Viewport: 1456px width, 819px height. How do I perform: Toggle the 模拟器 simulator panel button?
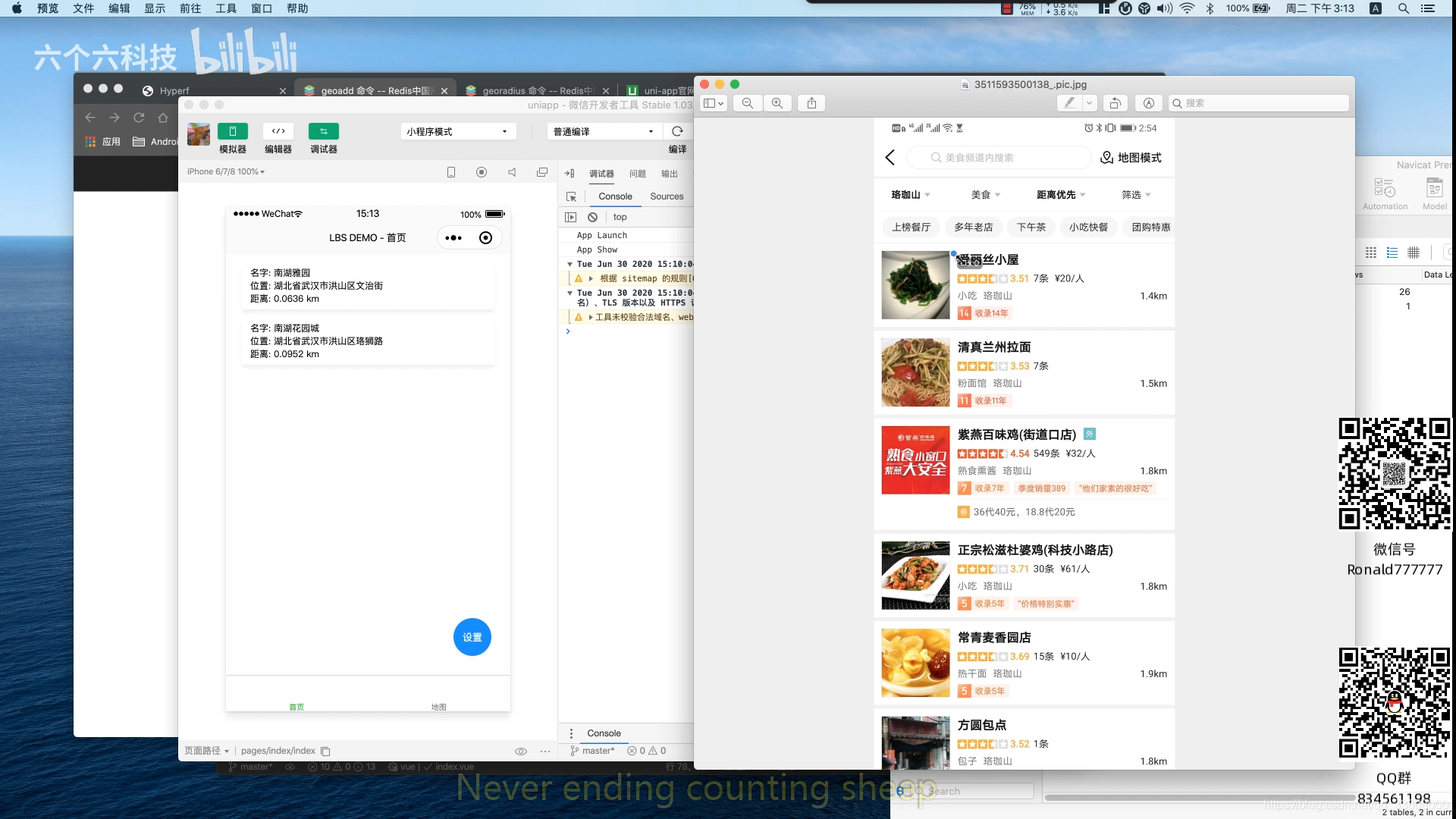(232, 131)
